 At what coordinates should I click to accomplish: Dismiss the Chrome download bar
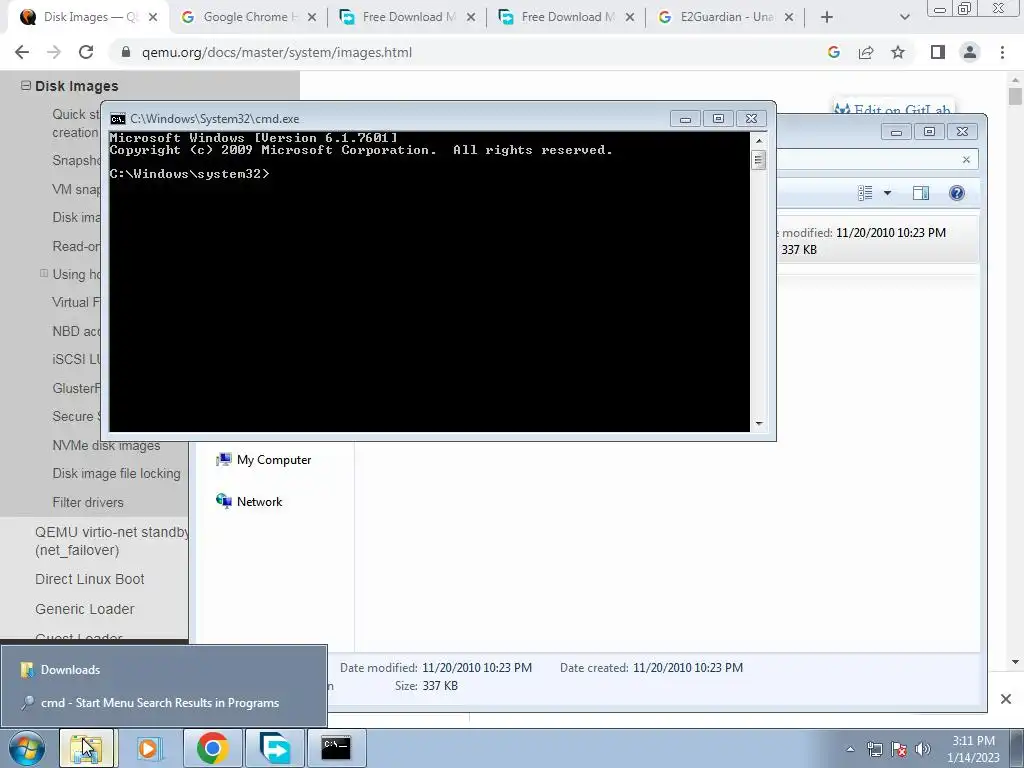(x=1006, y=699)
